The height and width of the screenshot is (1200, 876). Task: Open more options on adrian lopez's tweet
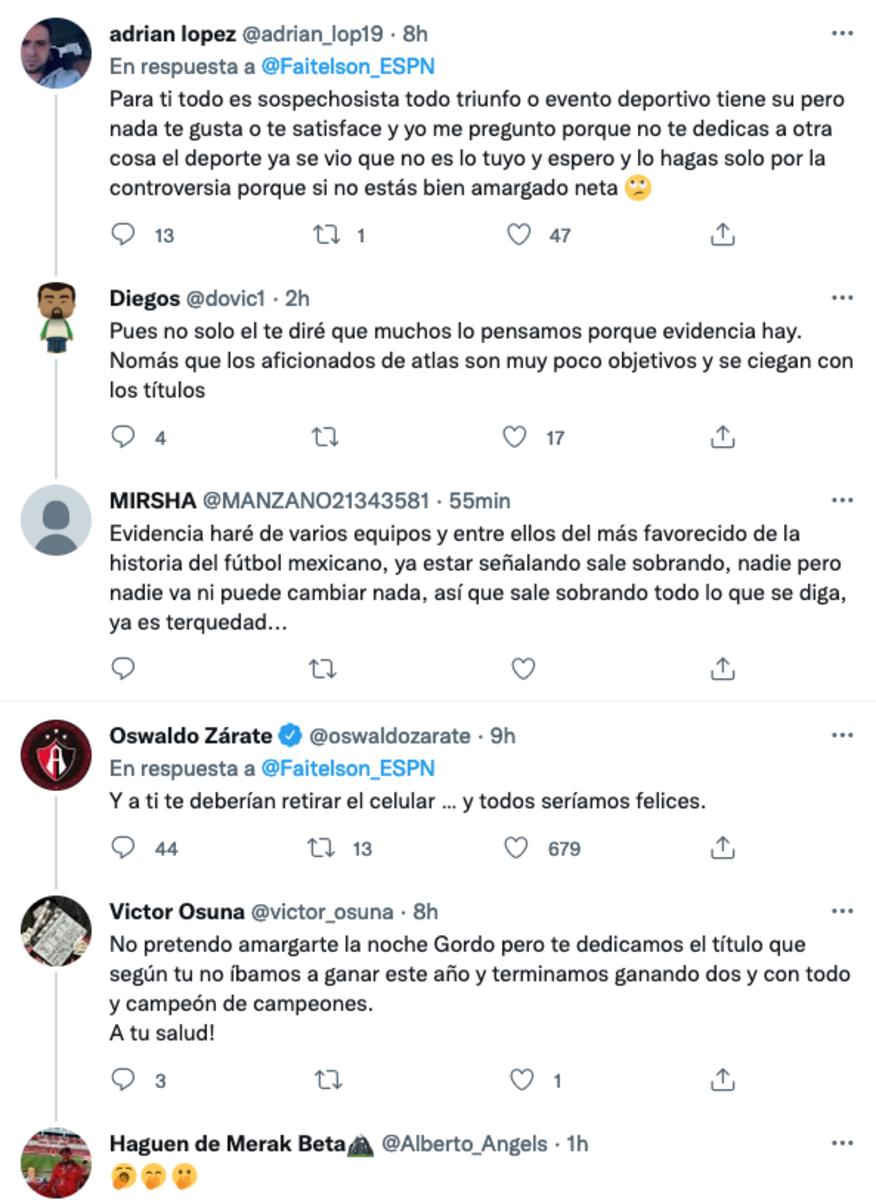click(842, 33)
